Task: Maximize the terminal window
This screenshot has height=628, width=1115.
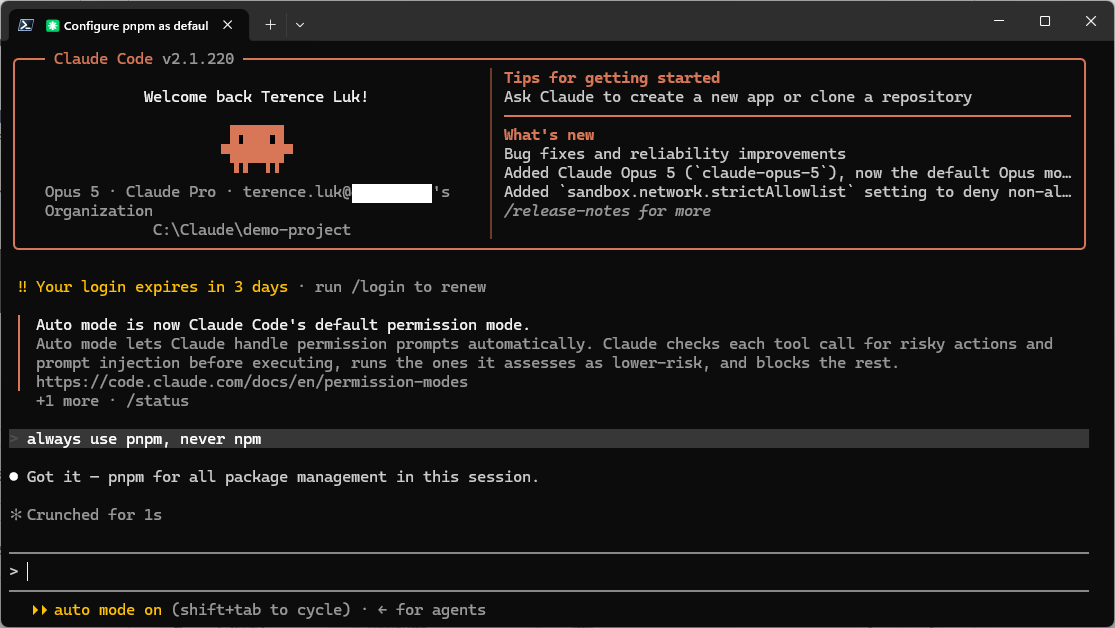Action: click(x=1045, y=21)
